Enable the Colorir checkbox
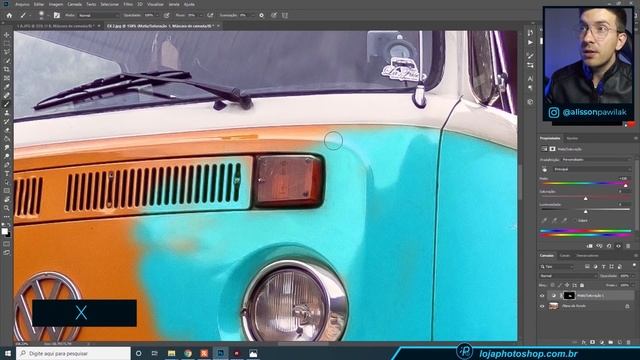The image size is (640, 360). pos(576,220)
